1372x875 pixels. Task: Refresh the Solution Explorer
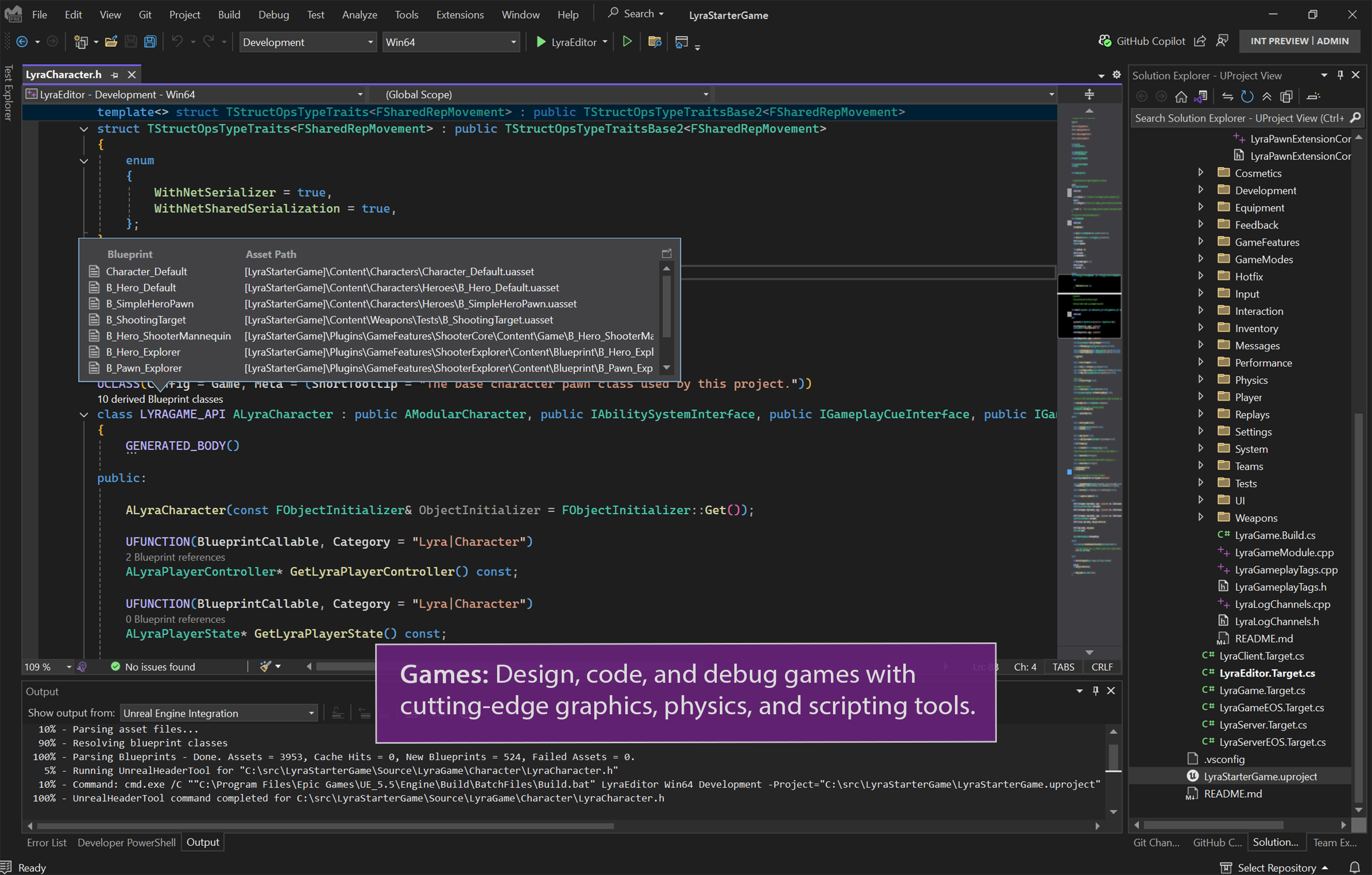pyautogui.click(x=1247, y=96)
